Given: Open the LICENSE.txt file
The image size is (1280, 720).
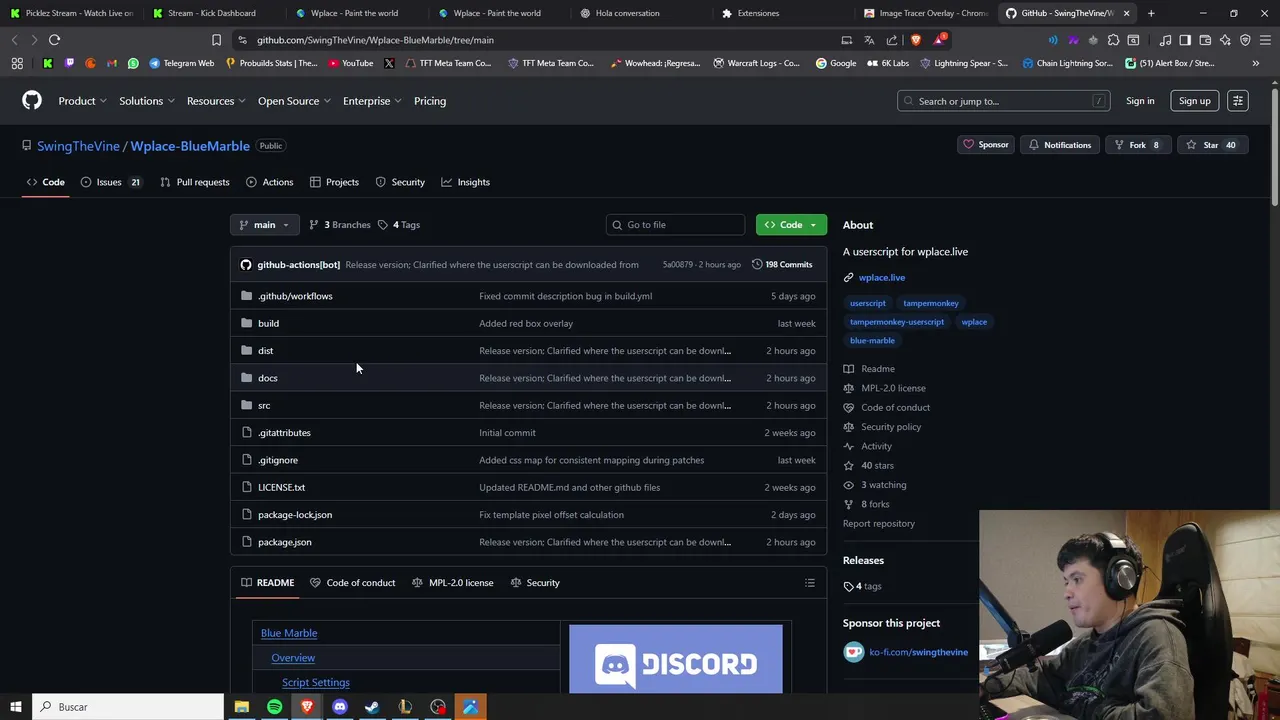Looking at the screenshot, I should 281,487.
